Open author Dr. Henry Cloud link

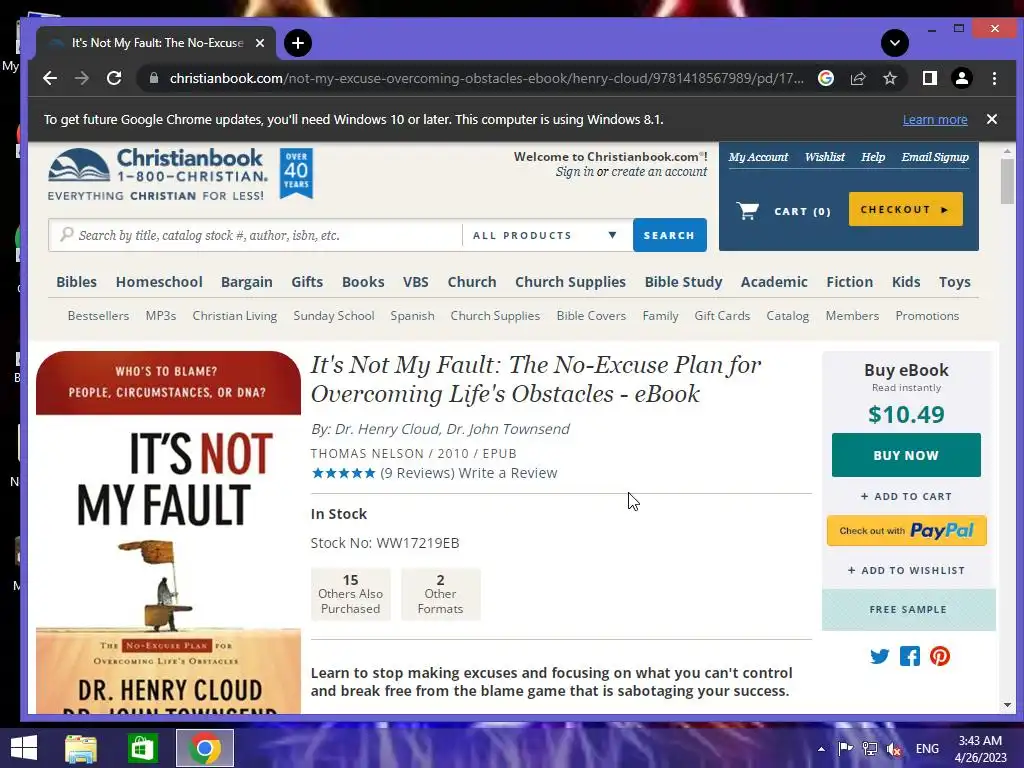[x=387, y=429]
